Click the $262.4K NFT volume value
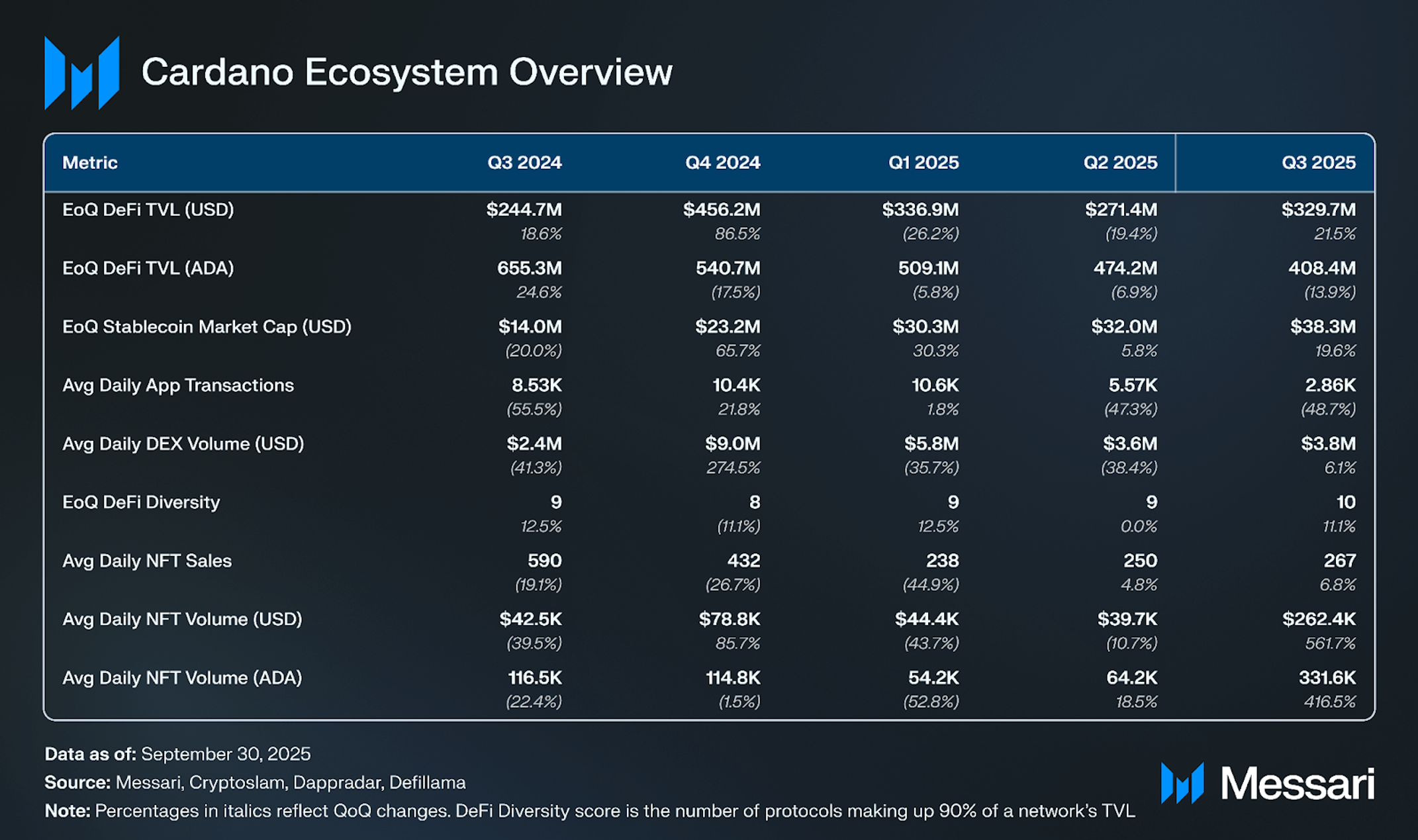 point(1319,620)
